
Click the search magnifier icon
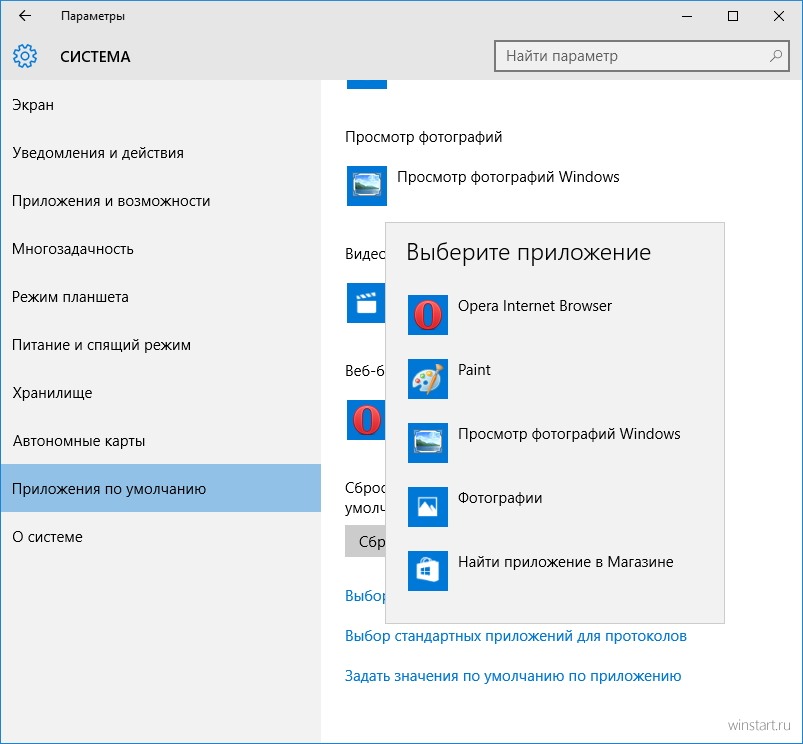coord(775,56)
